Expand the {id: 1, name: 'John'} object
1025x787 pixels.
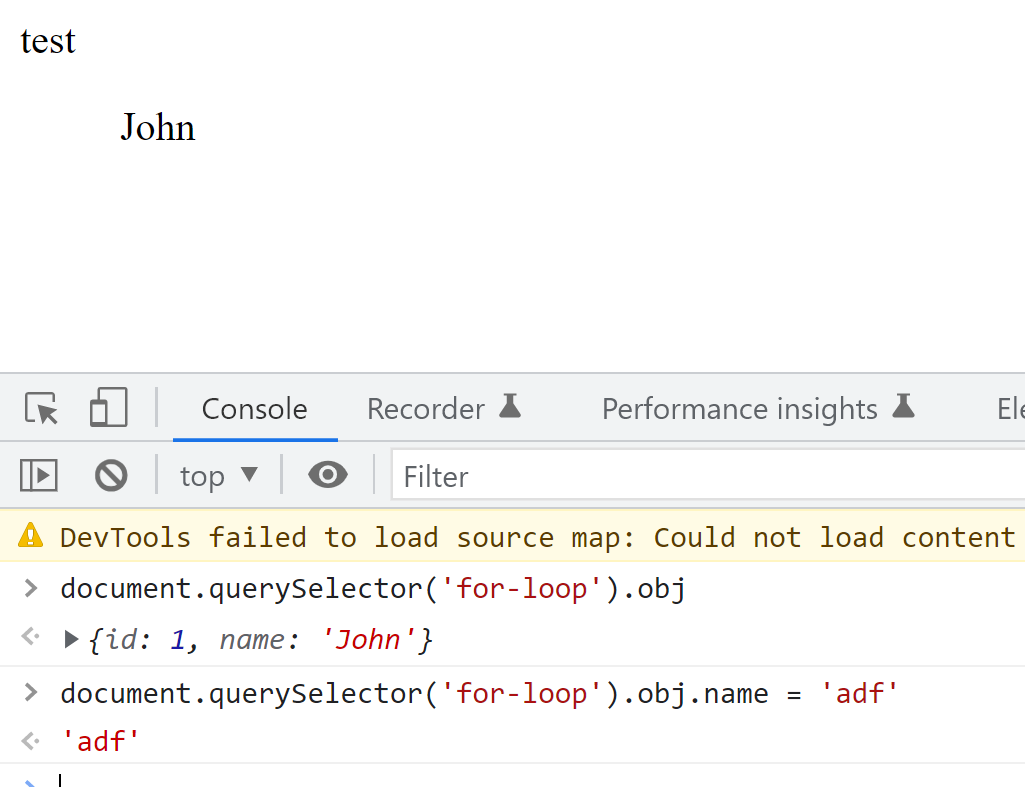point(71,639)
